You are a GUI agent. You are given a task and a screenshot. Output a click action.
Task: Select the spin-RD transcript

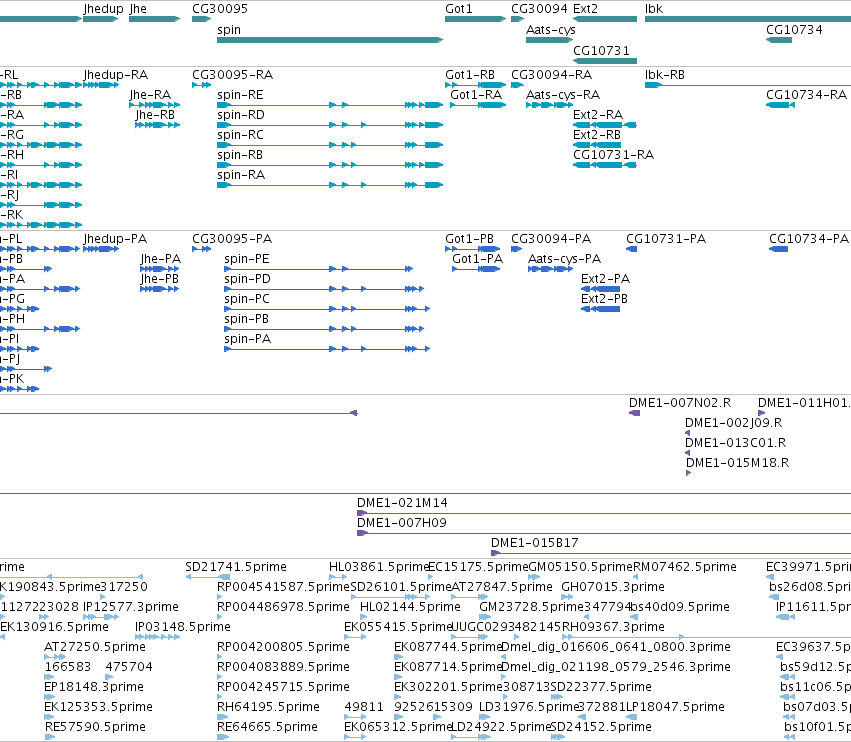click(x=330, y=125)
